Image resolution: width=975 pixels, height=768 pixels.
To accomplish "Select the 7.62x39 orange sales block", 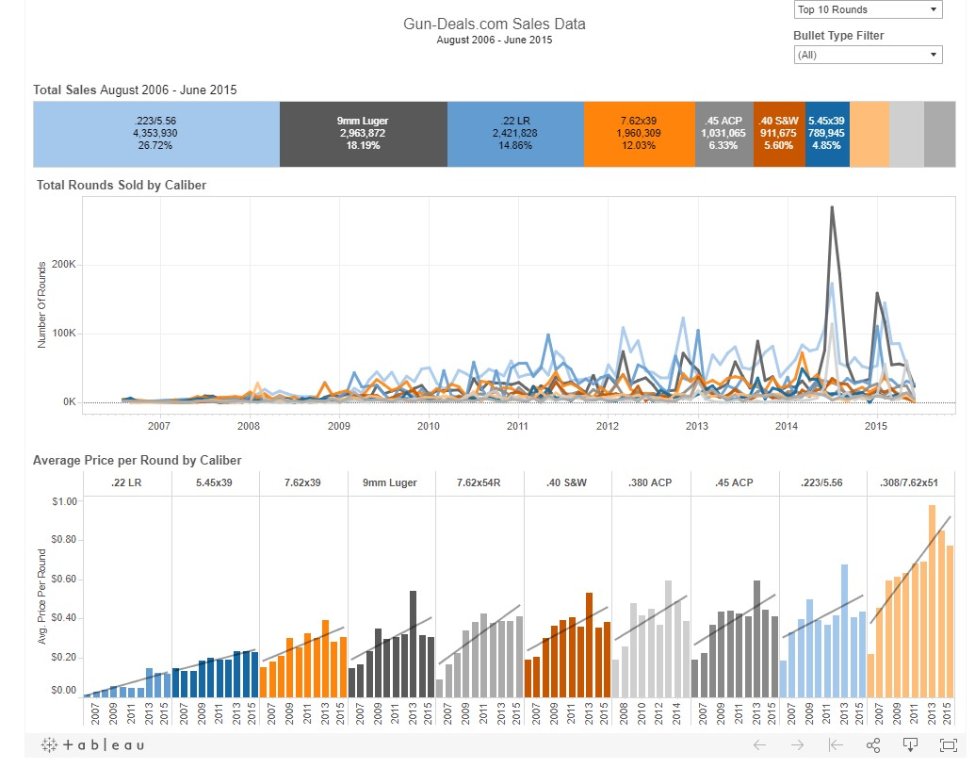I will [639, 134].
